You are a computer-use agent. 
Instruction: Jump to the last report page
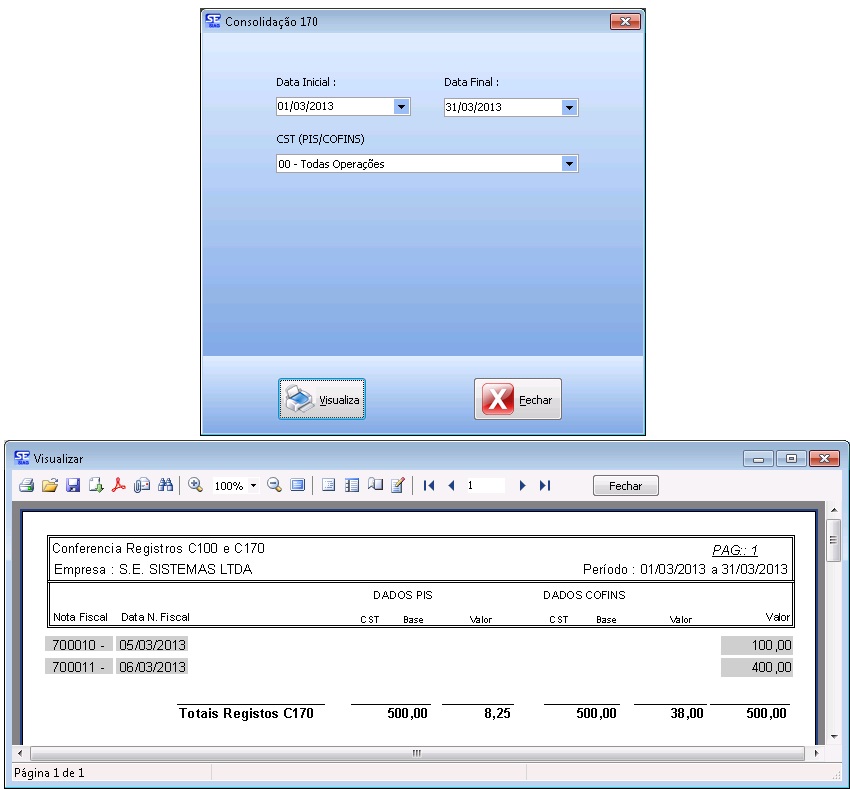pos(545,485)
